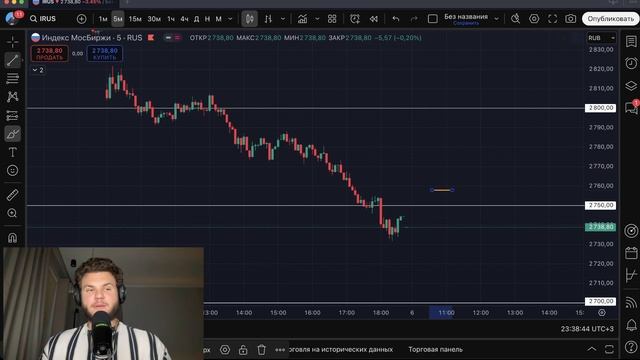Start bar replay mode
640x360 pixels.
point(373,19)
